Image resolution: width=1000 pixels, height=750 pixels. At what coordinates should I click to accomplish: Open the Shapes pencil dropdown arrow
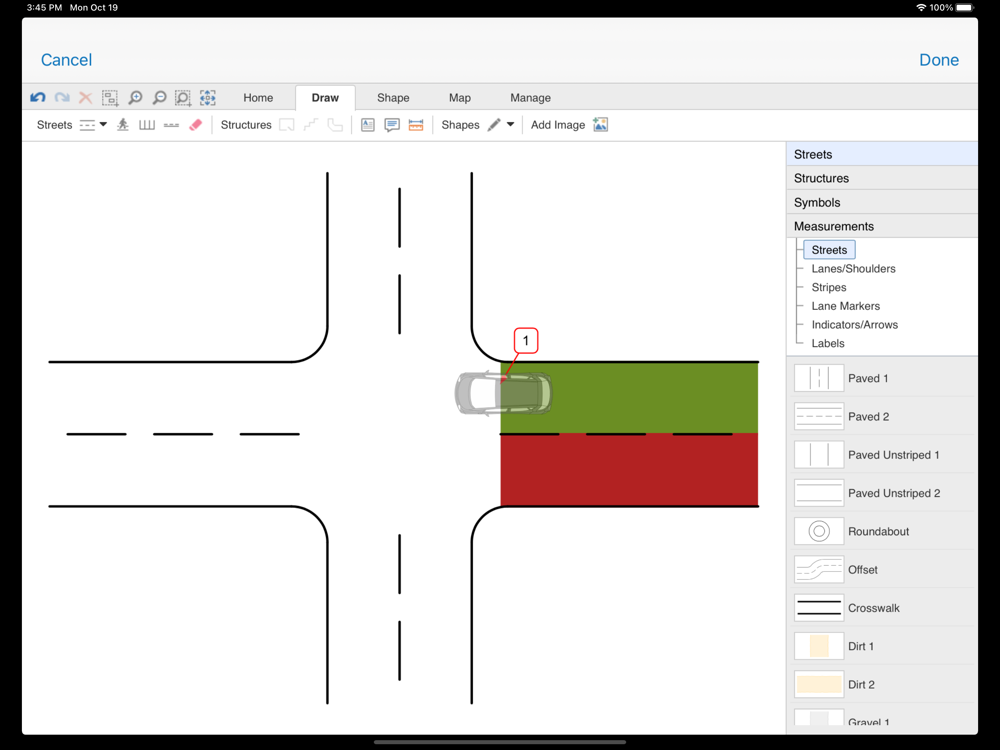click(510, 124)
